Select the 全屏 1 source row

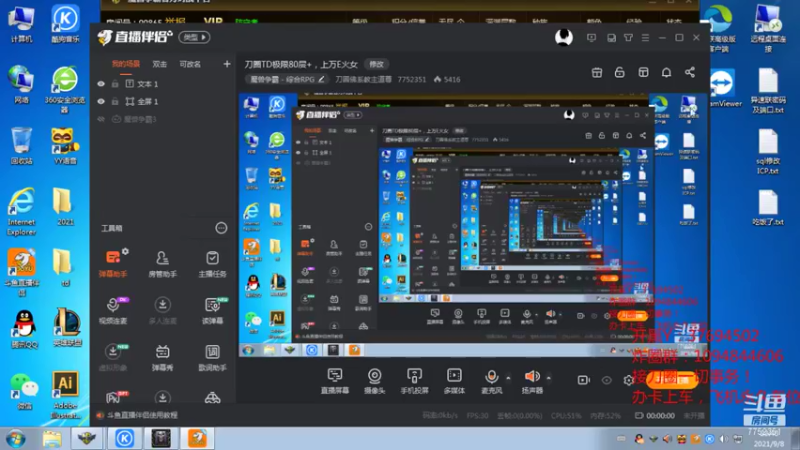click(163, 102)
